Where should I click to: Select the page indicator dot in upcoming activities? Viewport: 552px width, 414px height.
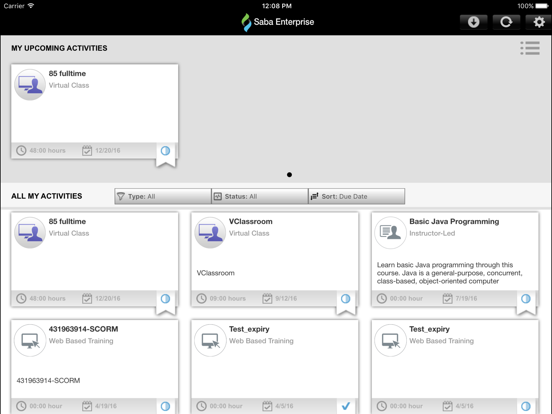pos(289,175)
